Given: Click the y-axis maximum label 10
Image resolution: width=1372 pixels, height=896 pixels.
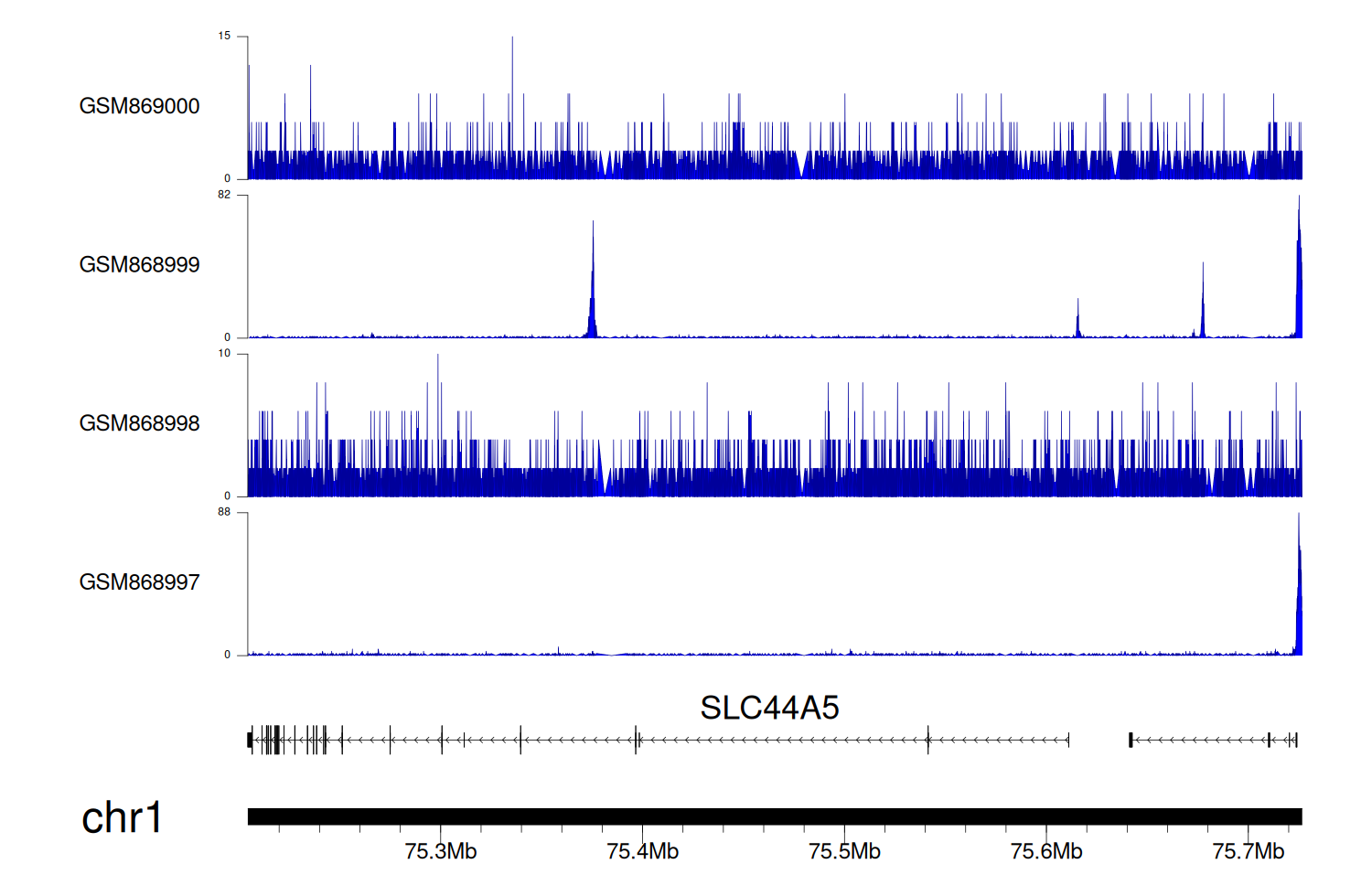Looking at the screenshot, I should pyautogui.click(x=224, y=354).
